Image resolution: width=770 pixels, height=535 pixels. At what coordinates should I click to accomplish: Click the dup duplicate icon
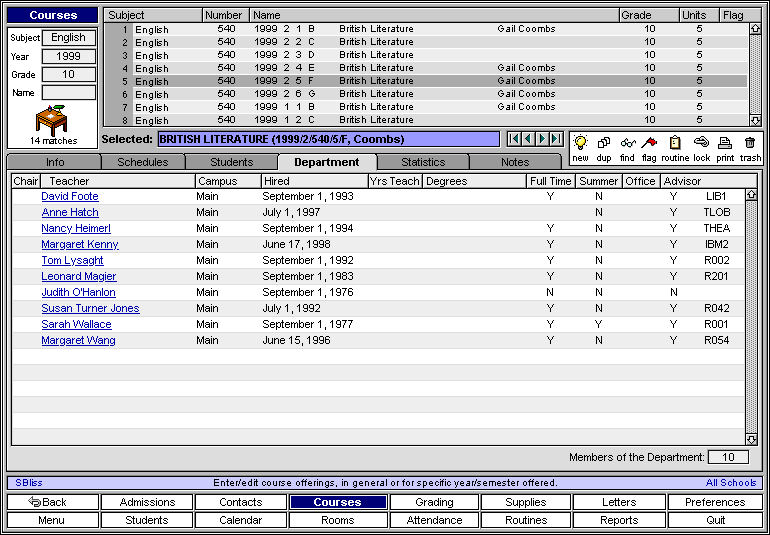[x=604, y=143]
